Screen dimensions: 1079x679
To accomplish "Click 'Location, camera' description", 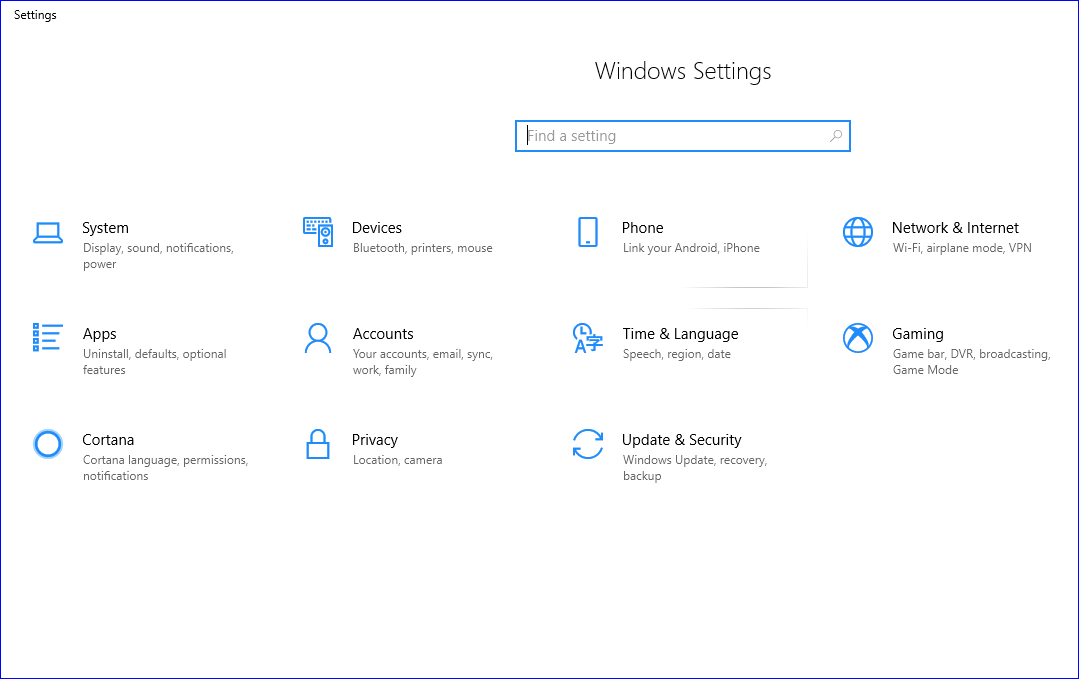I will point(398,460).
